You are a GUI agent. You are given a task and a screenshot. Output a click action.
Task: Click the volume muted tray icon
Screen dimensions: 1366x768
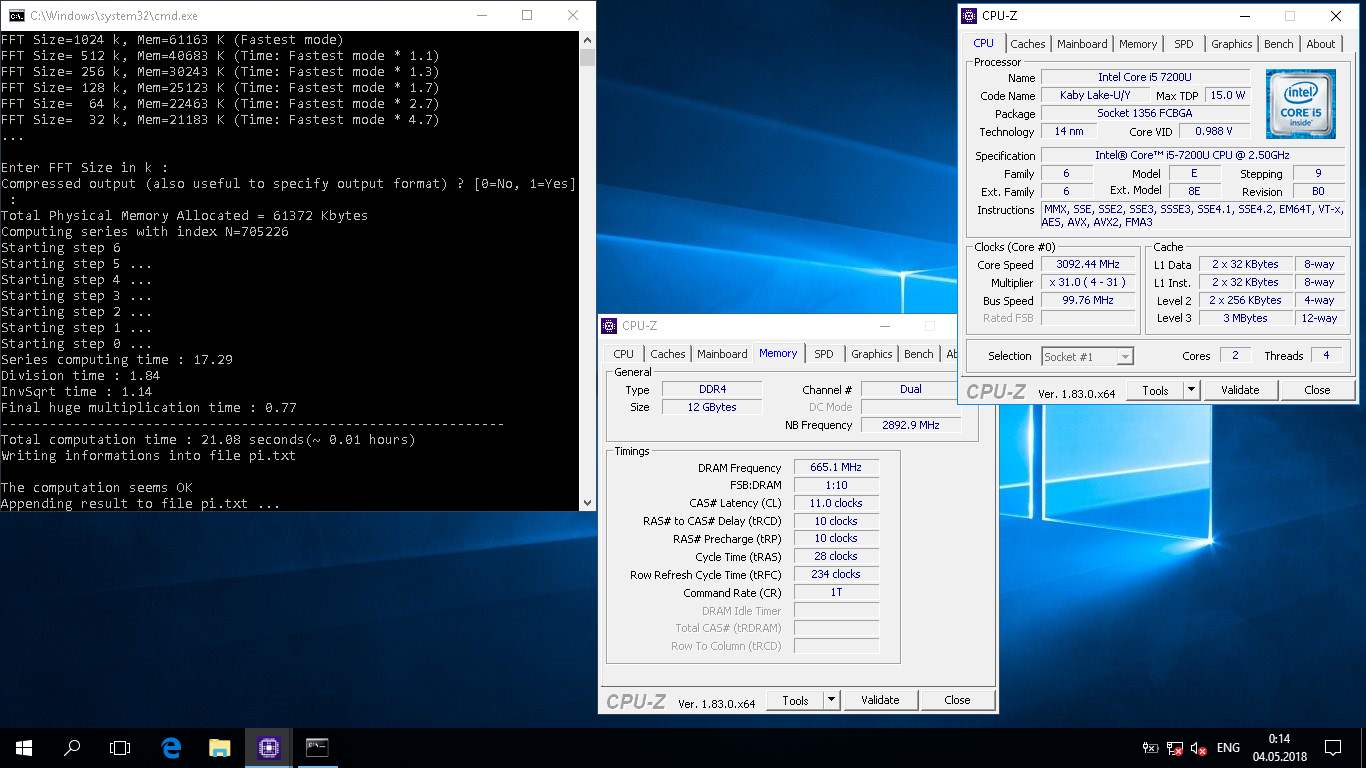pyautogui.click(x=1197, y=748)
